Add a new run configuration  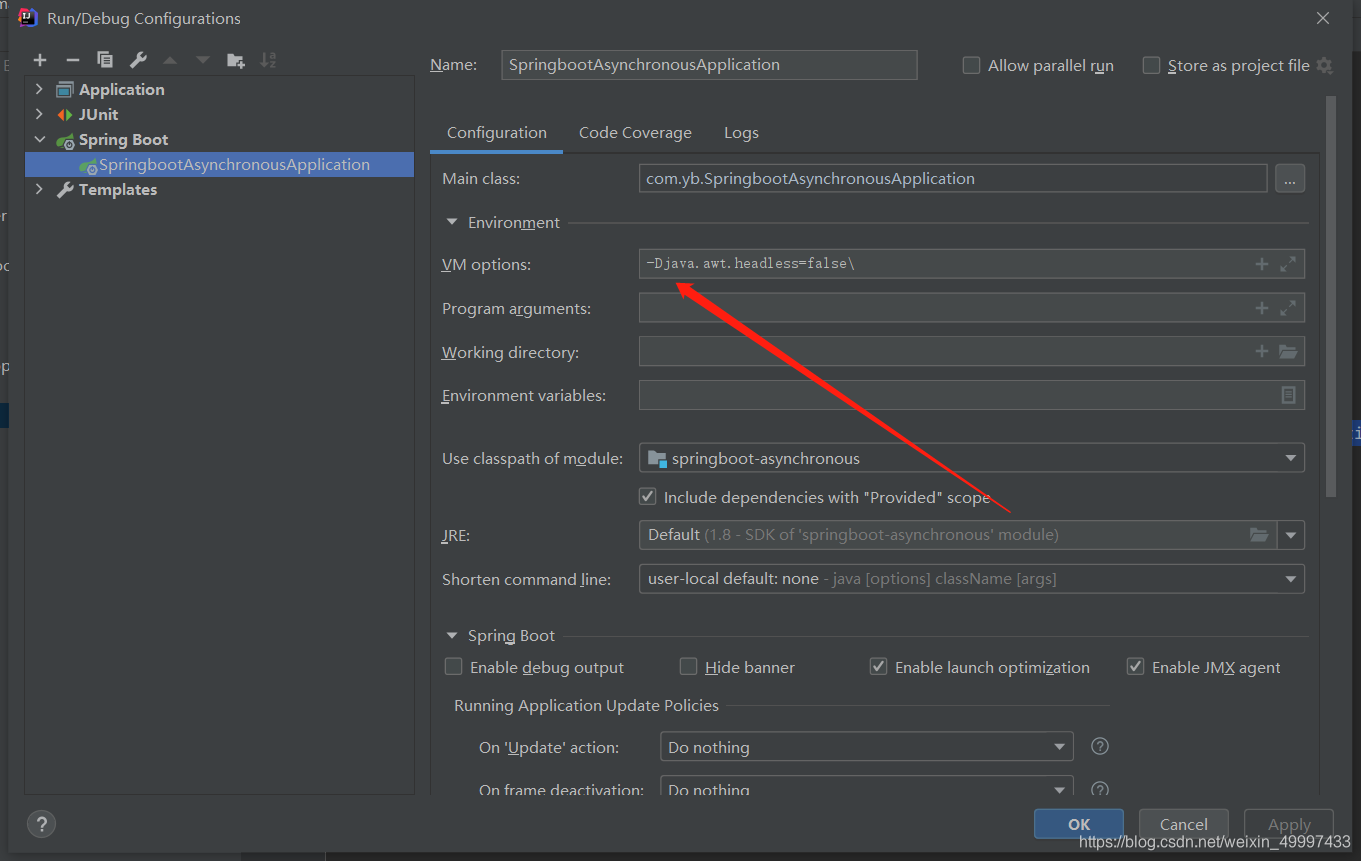(40, 59)
